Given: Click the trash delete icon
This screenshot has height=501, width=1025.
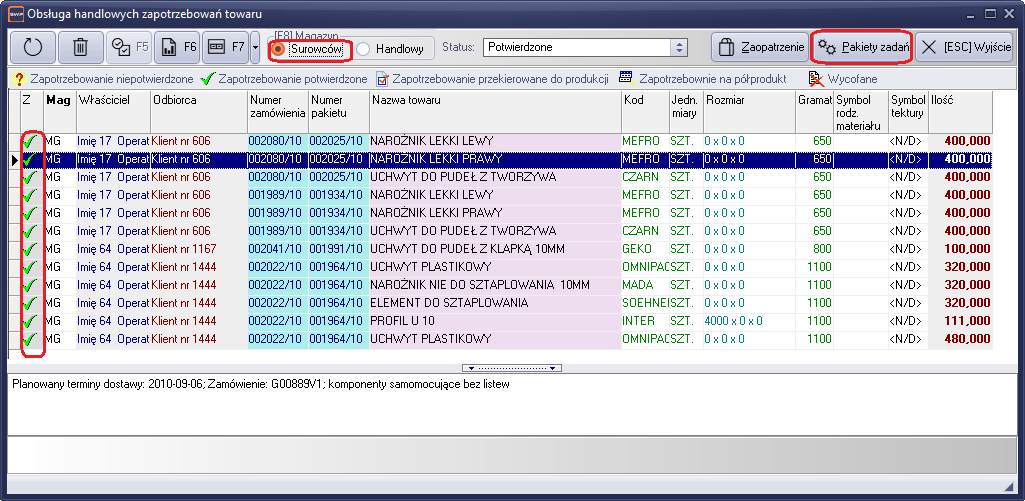Looking at the screenshot, I should pos(80,47).
